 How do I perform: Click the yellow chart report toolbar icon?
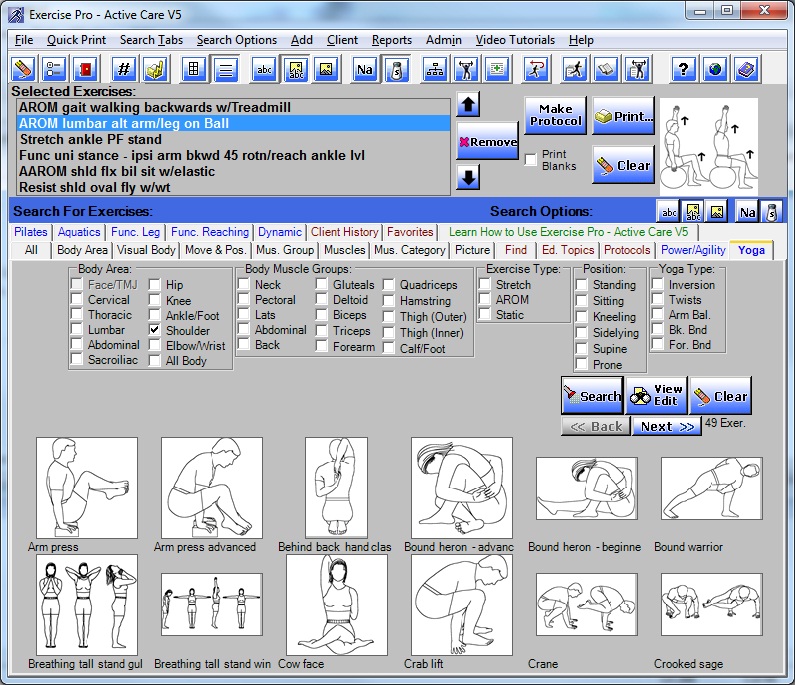click(x=155, y=69)
